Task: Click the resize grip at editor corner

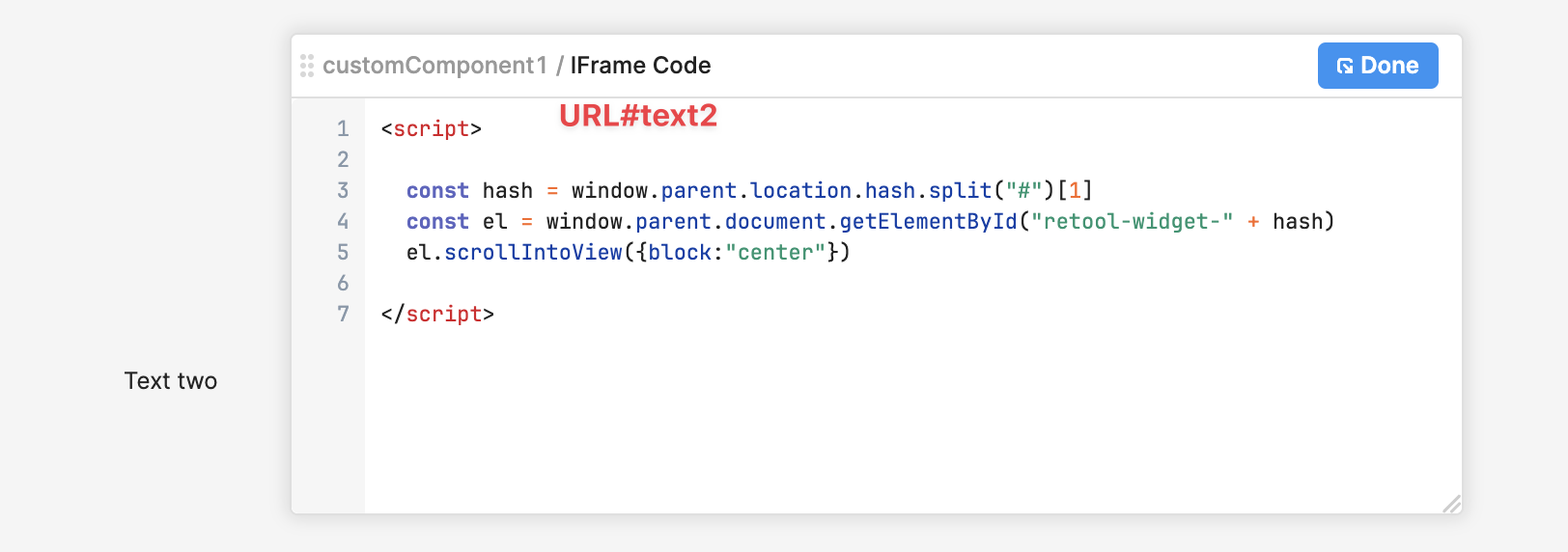Action: coord(1451,504)
